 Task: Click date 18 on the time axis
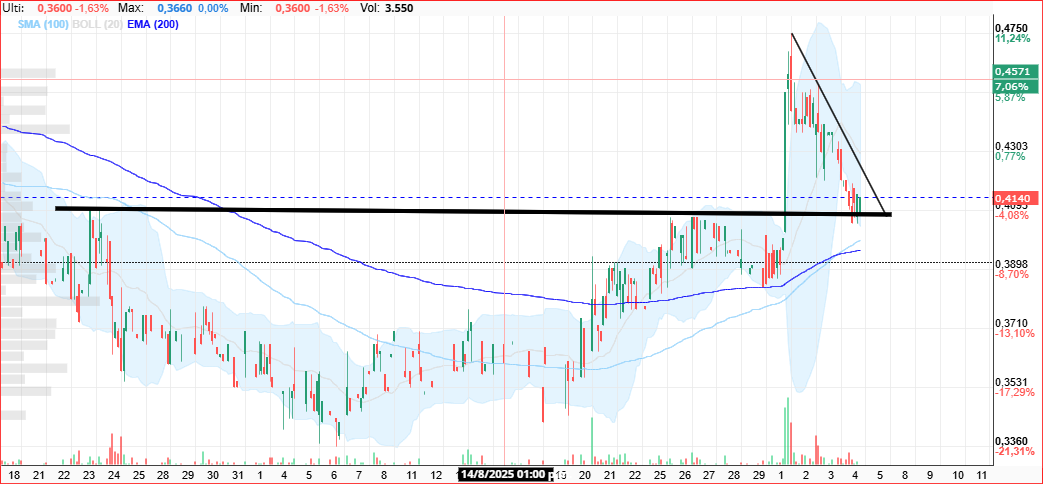15,475
